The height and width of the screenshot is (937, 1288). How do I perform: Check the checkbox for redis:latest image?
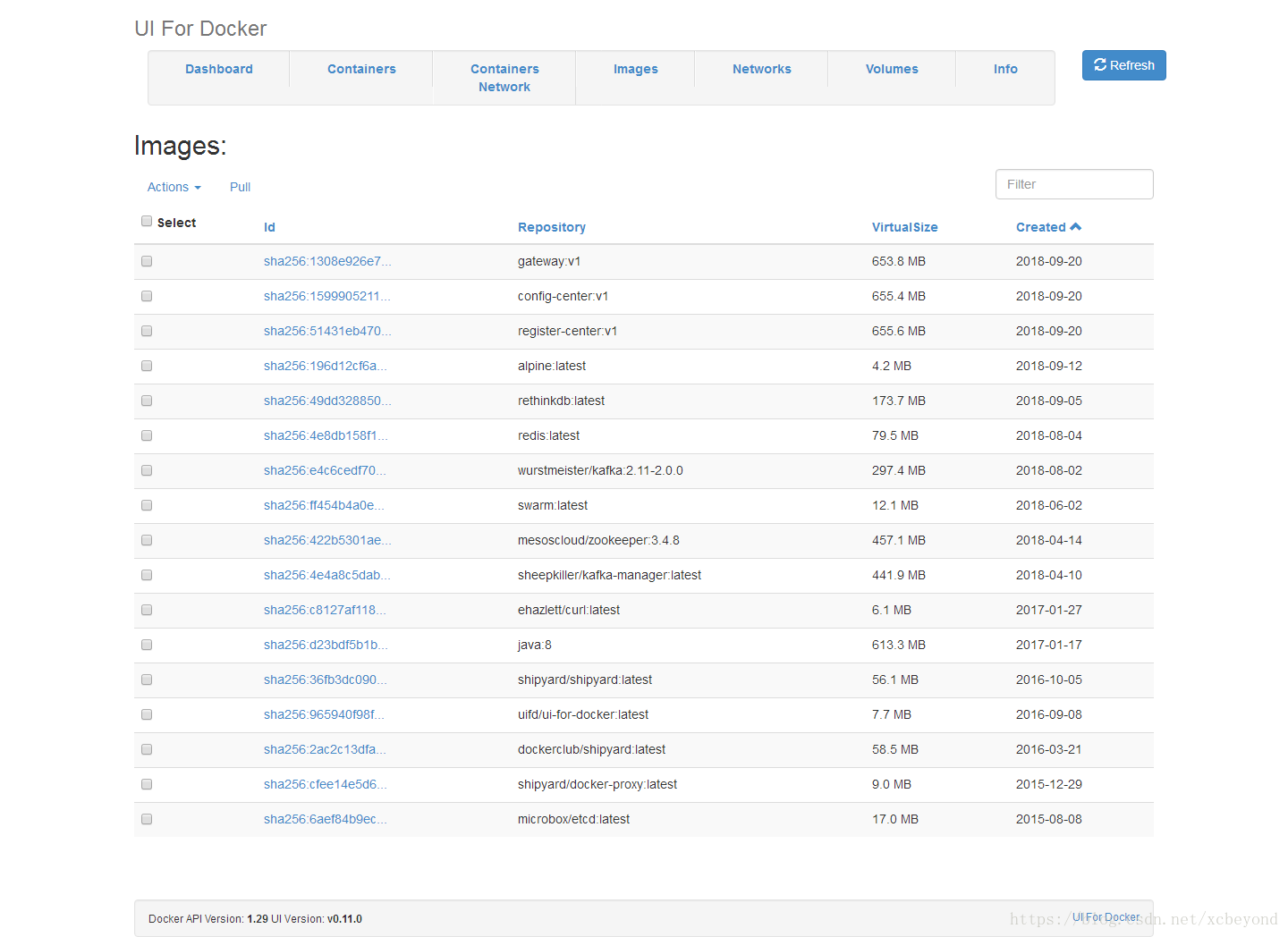coord(147,435)
